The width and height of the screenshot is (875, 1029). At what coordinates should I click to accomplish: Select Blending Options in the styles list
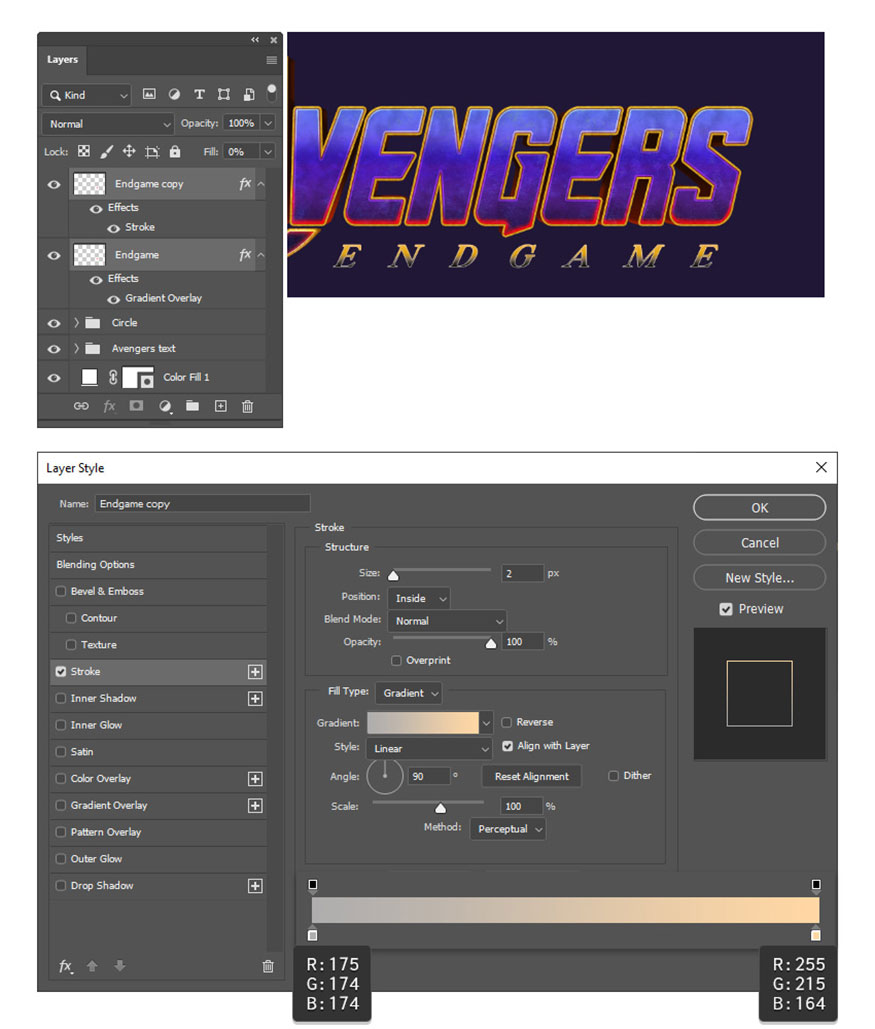click(x=95, y=565)
